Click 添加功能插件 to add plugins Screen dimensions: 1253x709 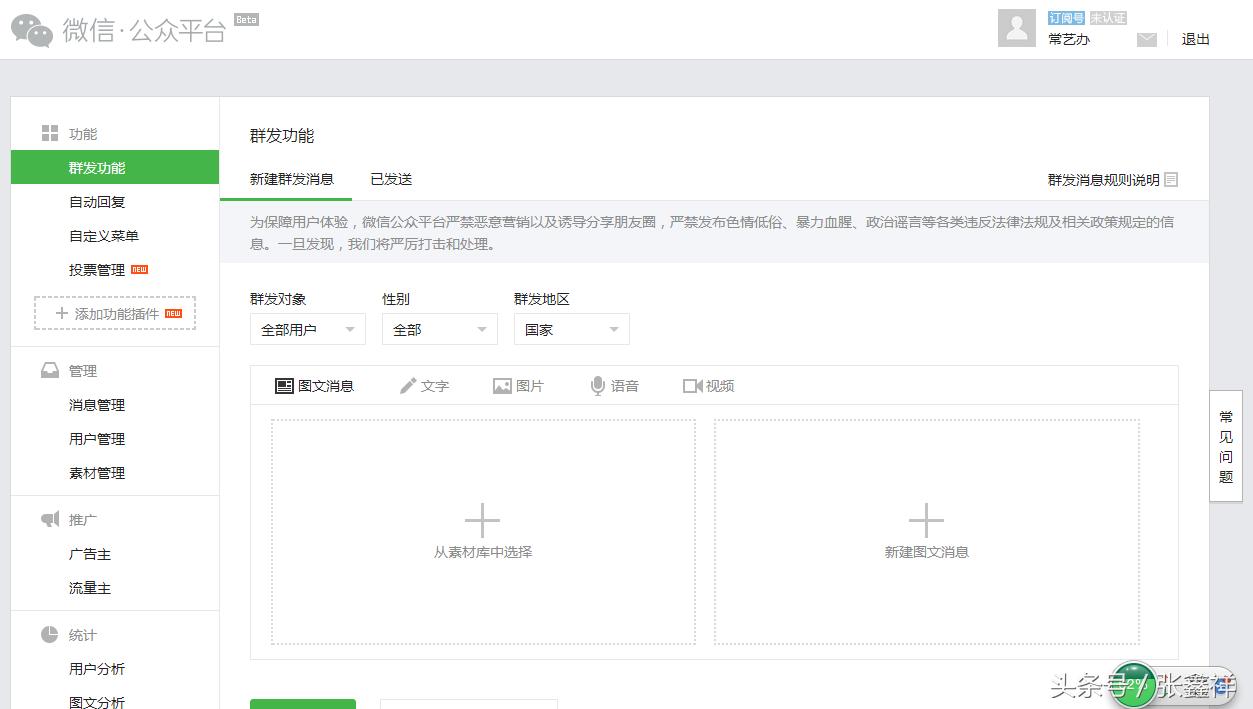[x=114, y=313]
